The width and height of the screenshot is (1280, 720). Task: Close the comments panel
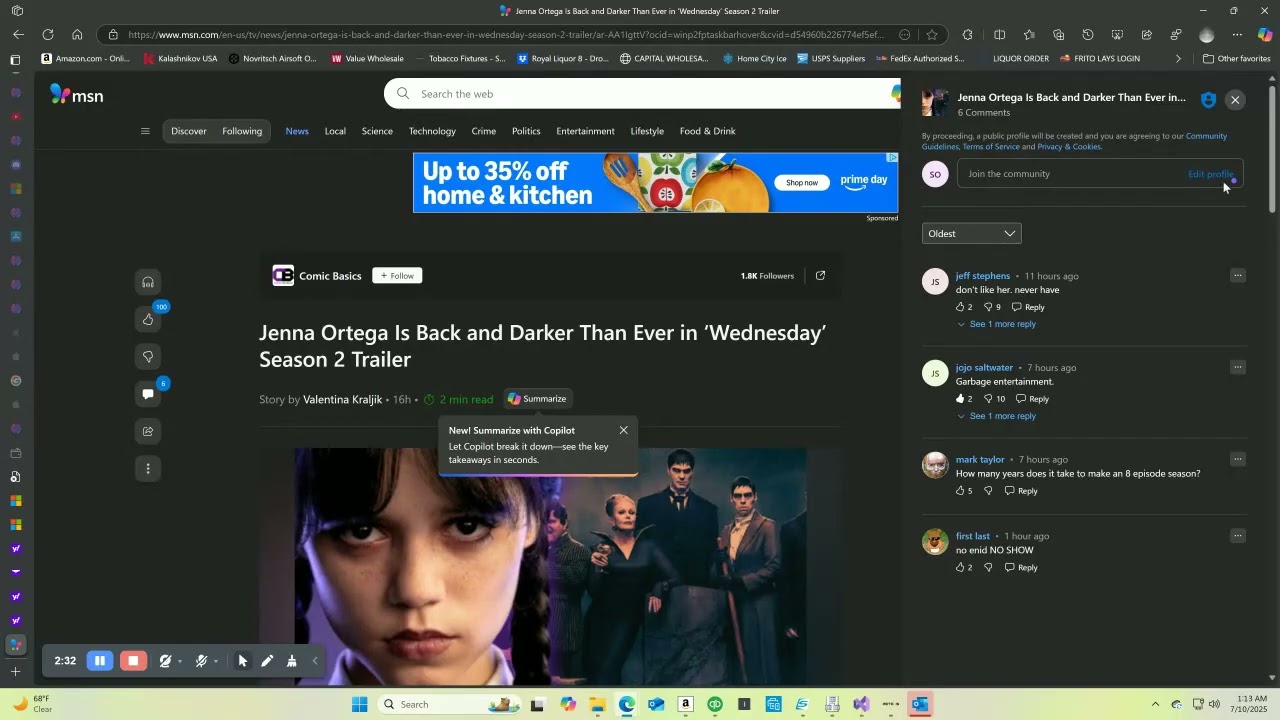(x=1235, y=100)
